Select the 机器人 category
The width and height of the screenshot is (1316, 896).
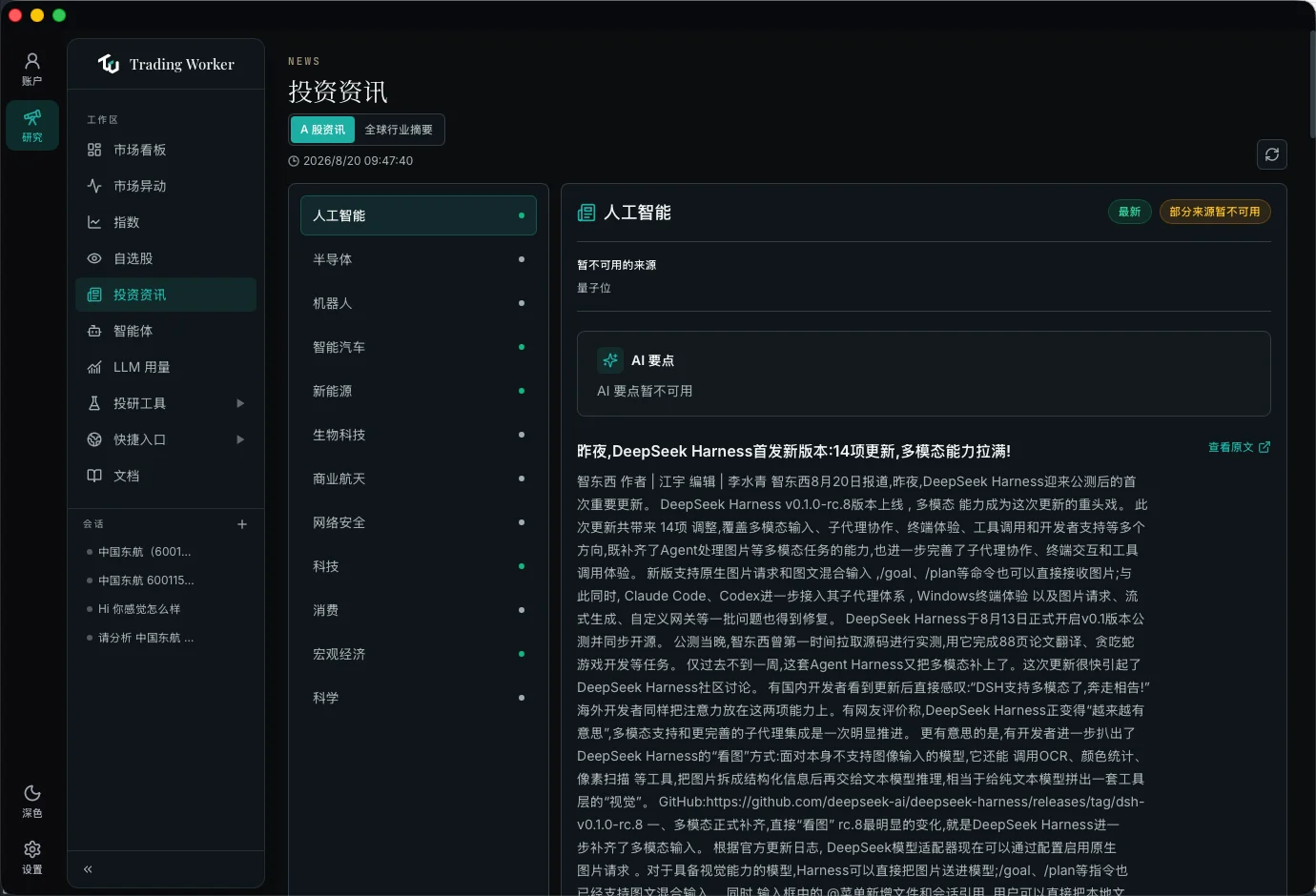pyautogui.click(x=419, y=303)
